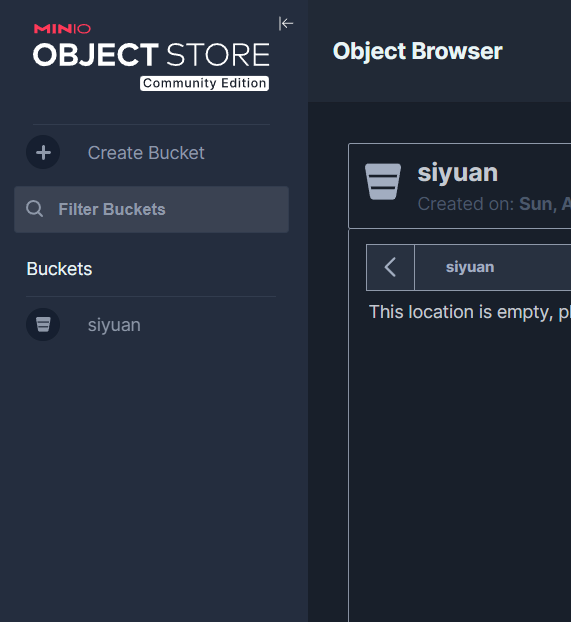Open the Create Bucket option
571x622 pixels.
point(146,153)
